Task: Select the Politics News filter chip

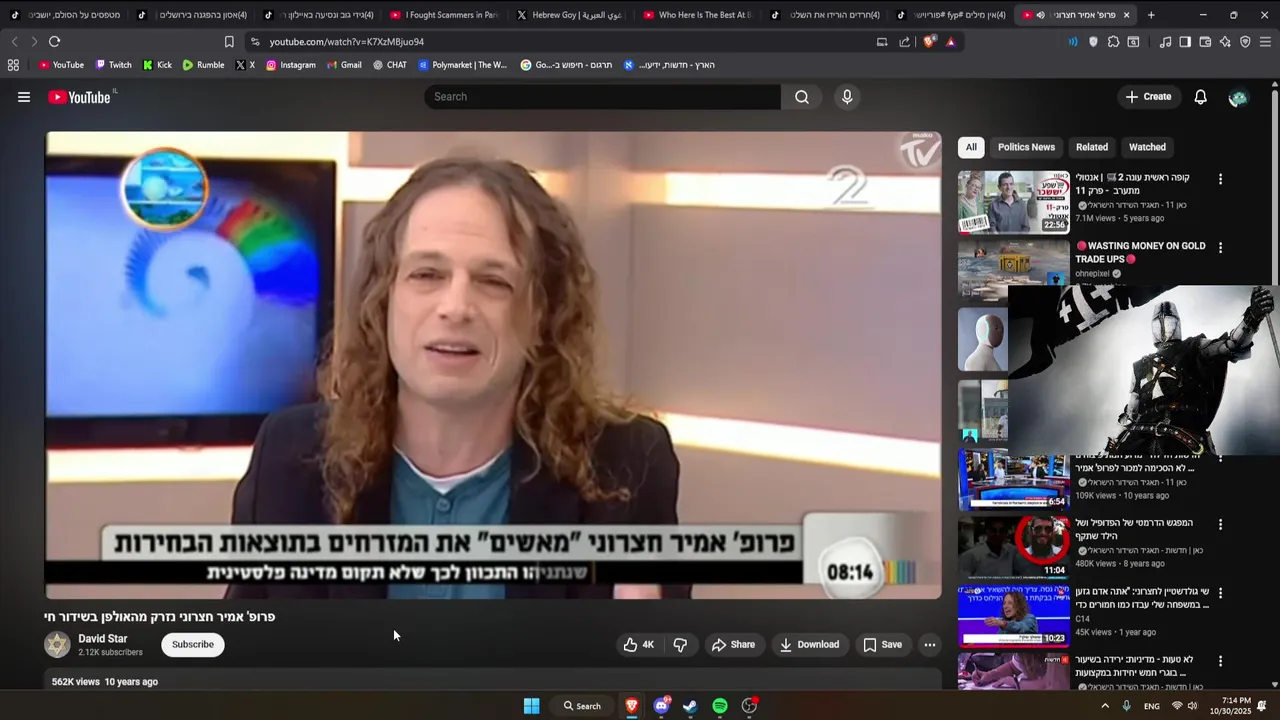Action: point(1026,147)
